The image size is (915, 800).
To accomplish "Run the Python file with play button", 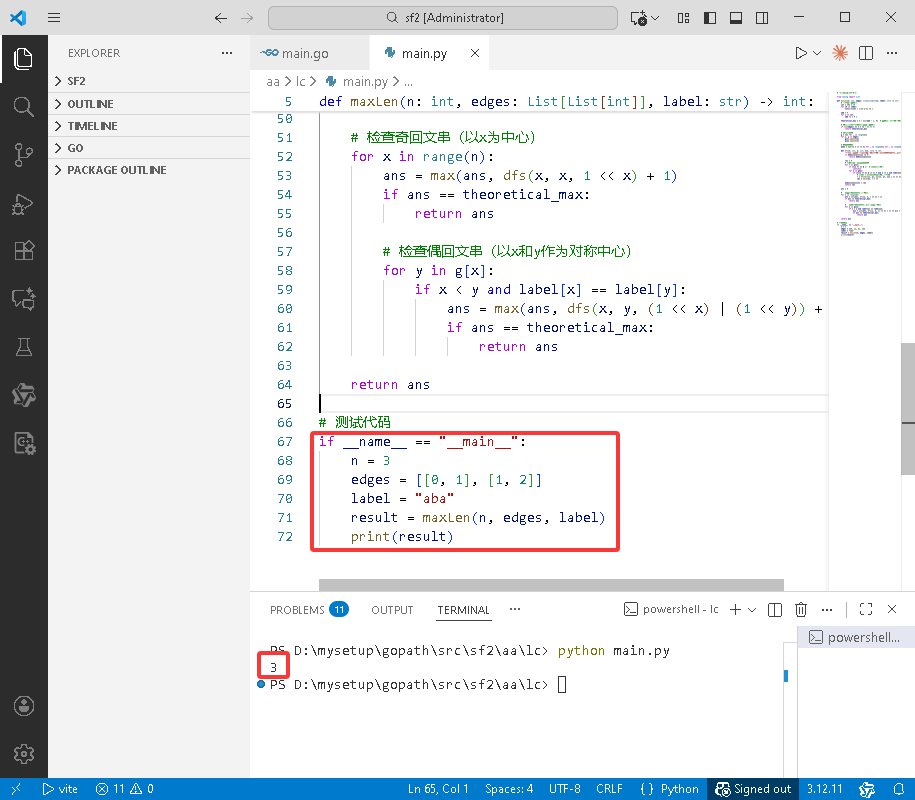I will [801, 53].
